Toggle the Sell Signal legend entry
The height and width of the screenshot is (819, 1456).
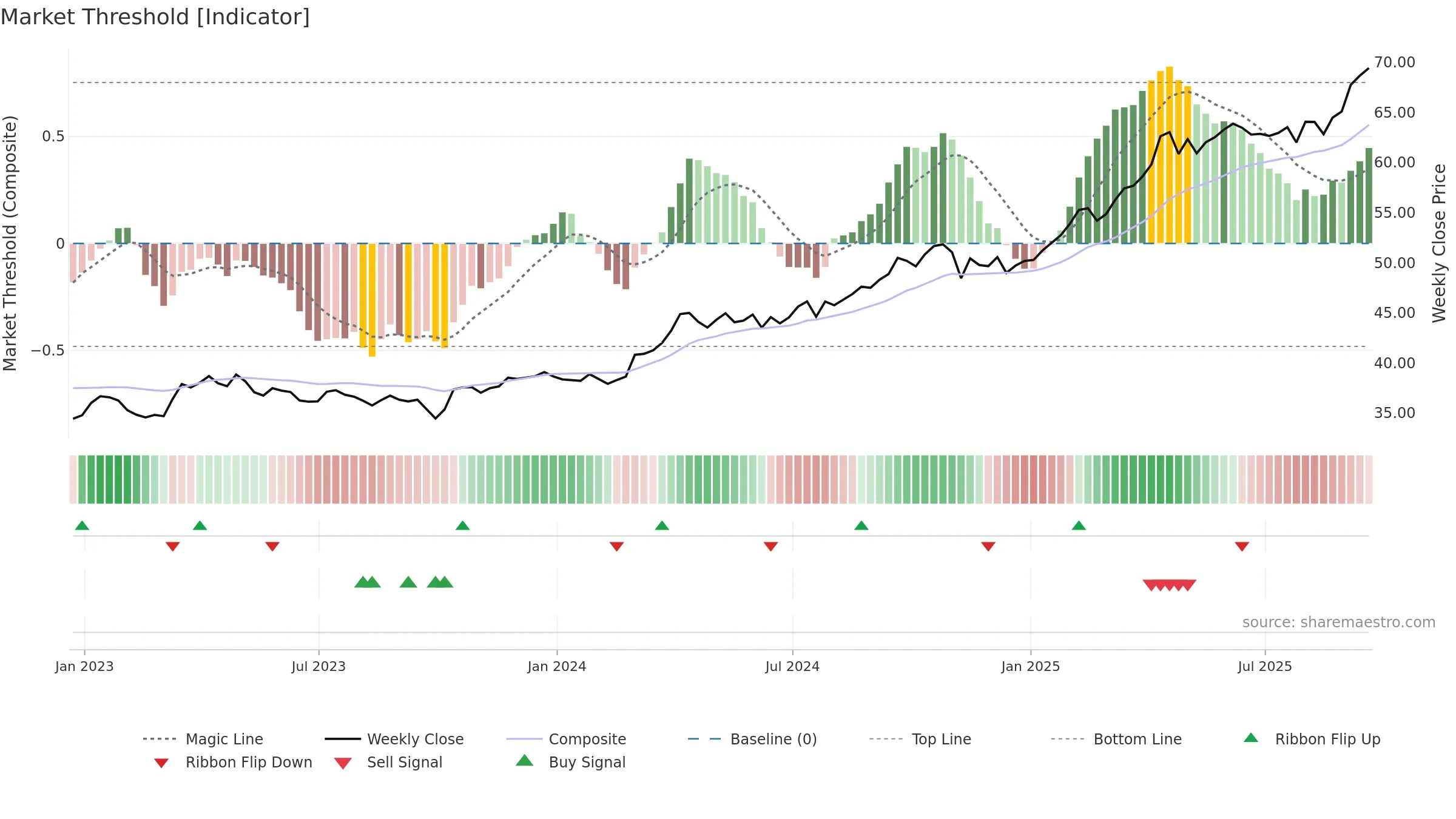(x=388, y=762)
